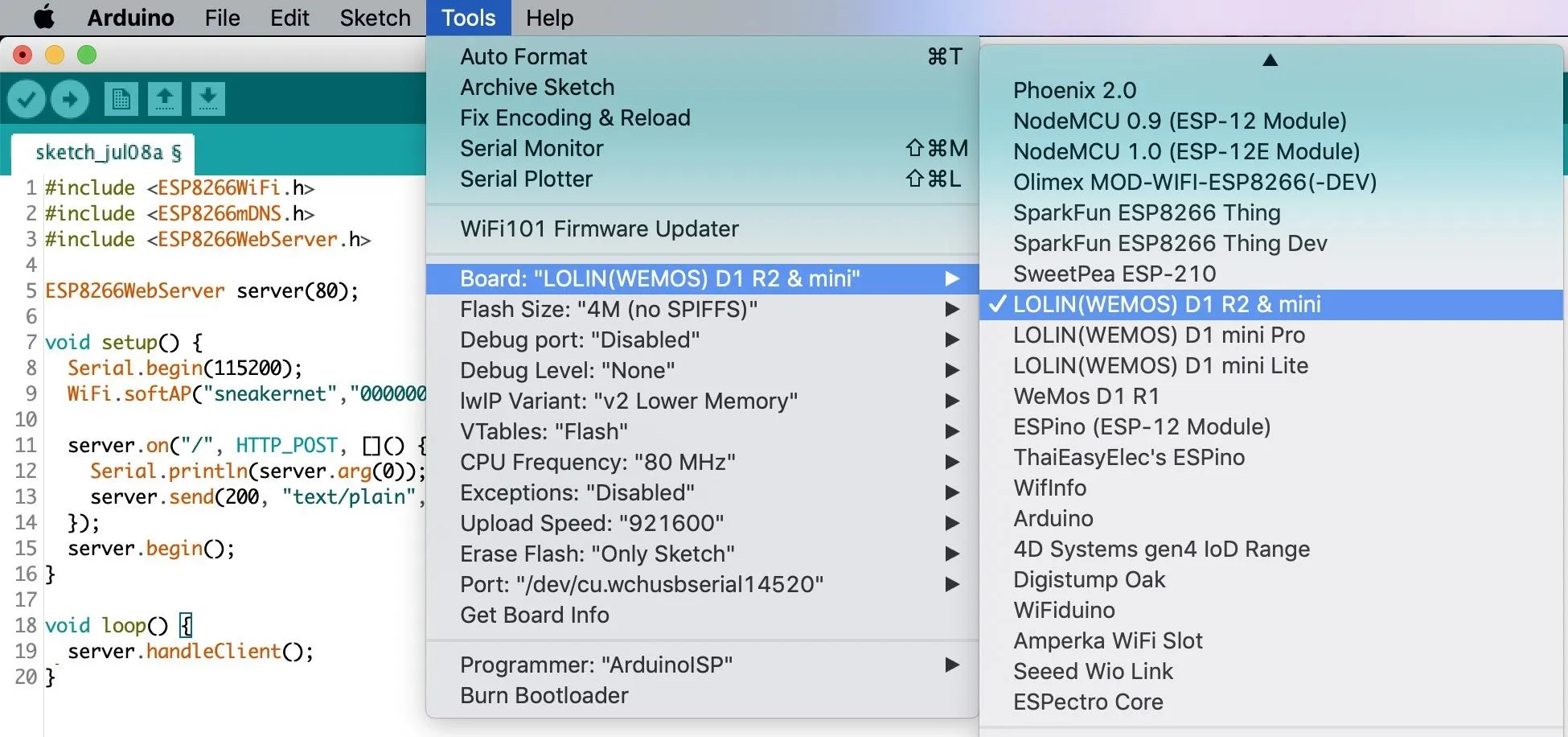
Task: Select checked LOLIN(WEMOS) D1 R2 & mini board
Action: pos(1271,304)
